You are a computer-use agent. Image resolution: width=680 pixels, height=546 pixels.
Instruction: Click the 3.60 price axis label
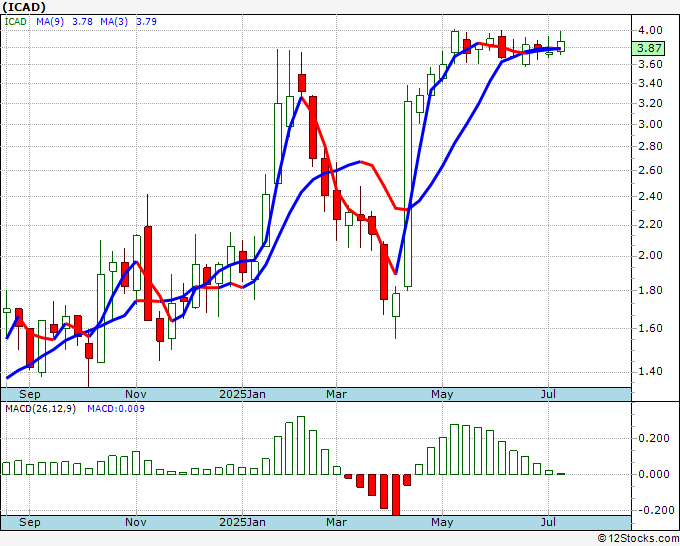(x=650, y=64)
